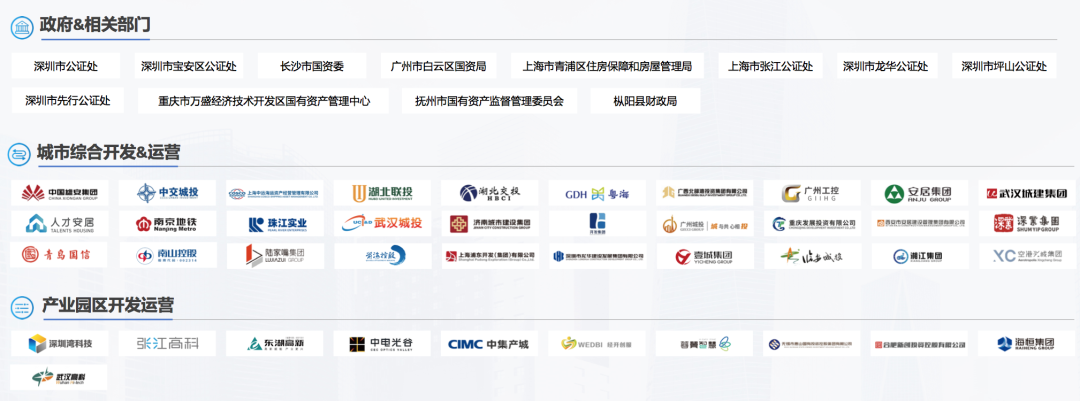This screenshot has height=401, width=1080.
Task: Click the 深圳市龙华公证处 tag
Action: tap(886, 66)
